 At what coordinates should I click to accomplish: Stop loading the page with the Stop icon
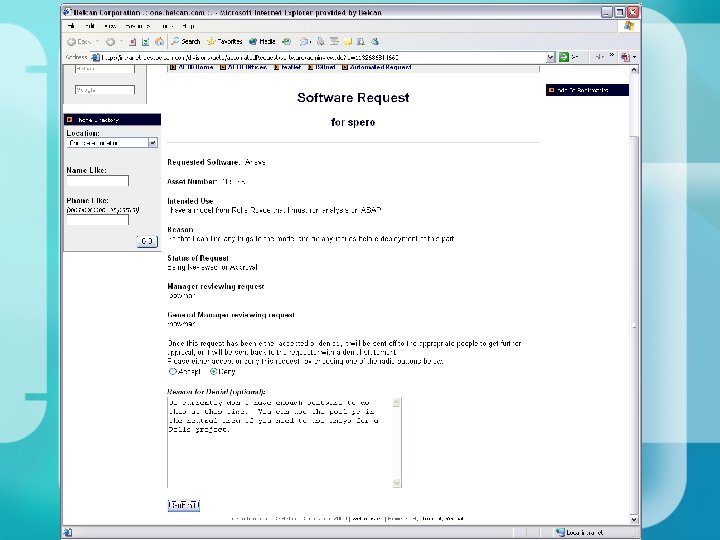(132, 42)
